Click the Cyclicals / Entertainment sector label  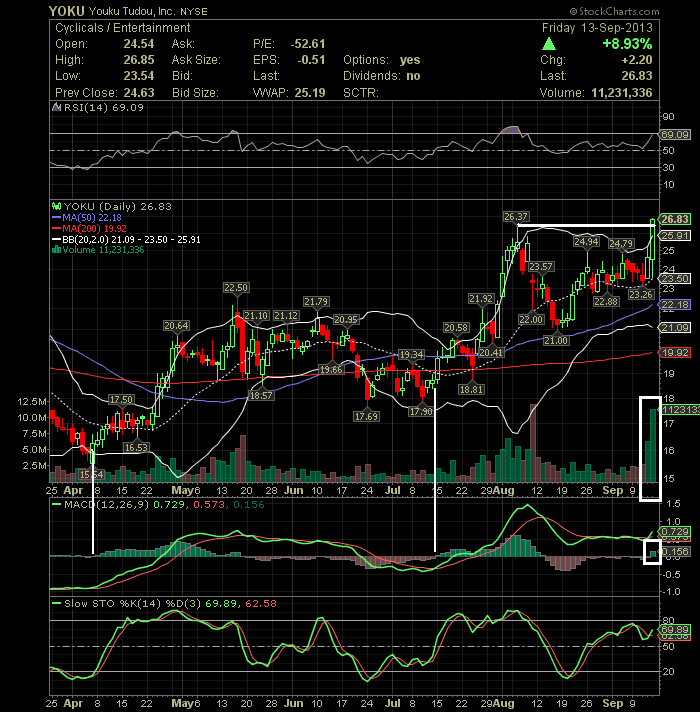123,28
